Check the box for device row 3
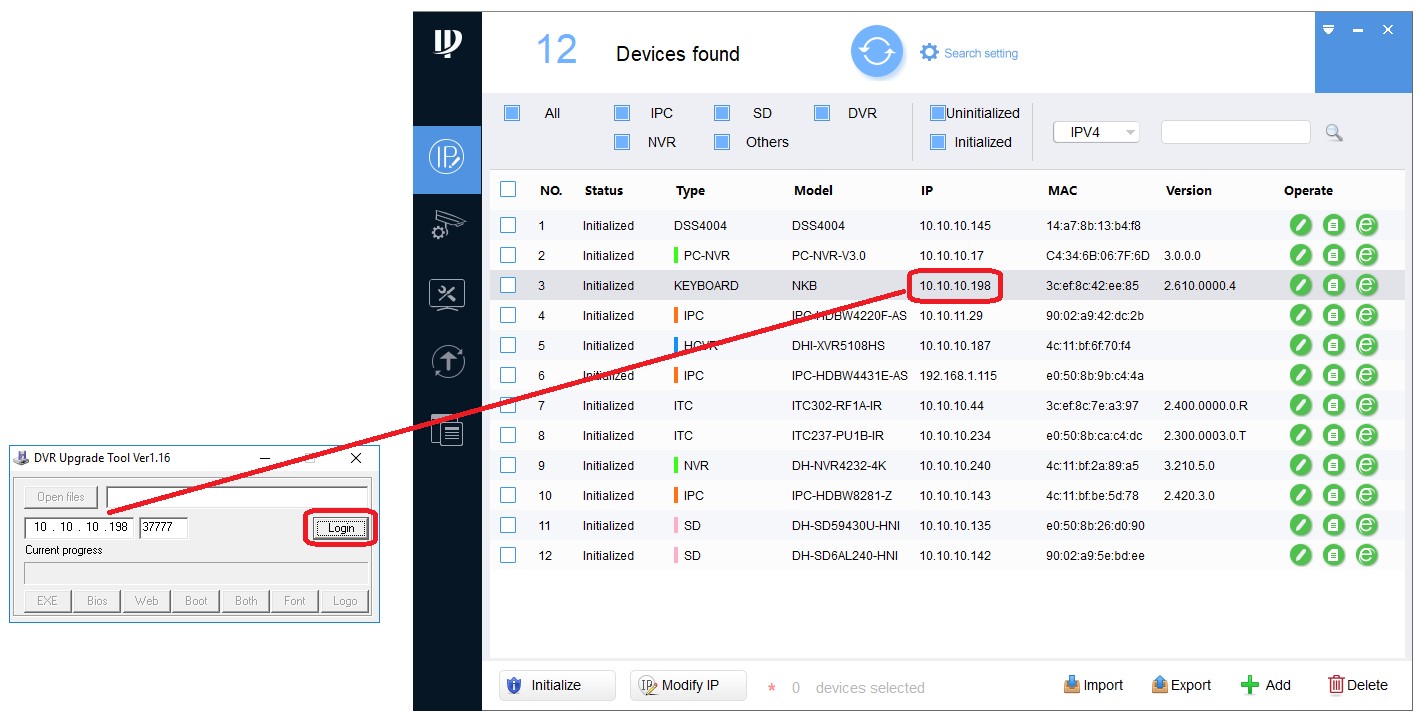This screenshot has height=716, width=1419. [x=508, y=285]
